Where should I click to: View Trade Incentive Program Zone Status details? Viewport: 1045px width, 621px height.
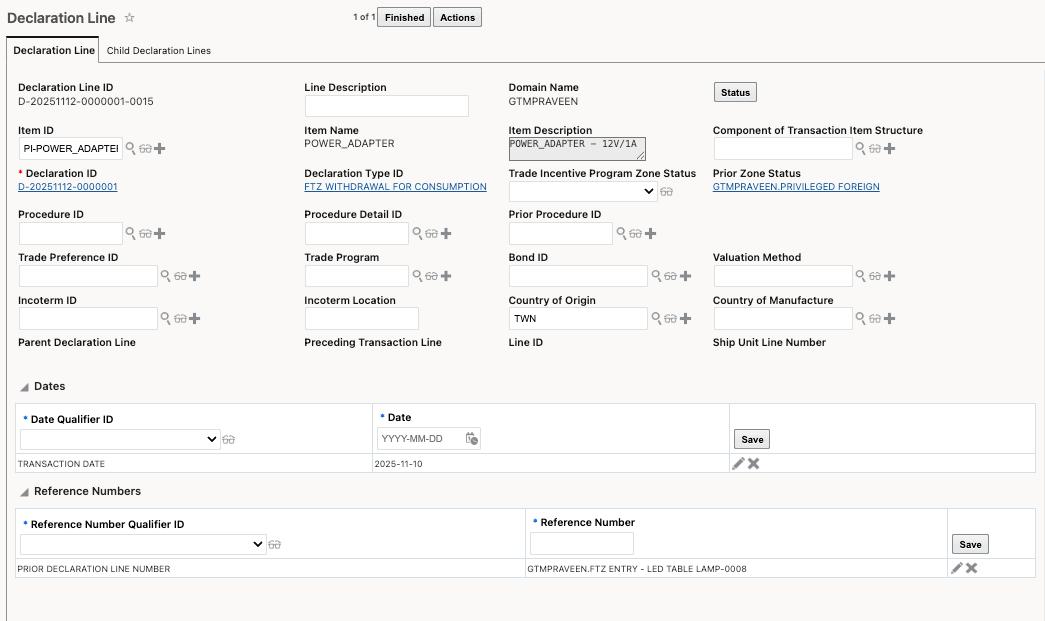pyautogui.click(x=666, y=192)
